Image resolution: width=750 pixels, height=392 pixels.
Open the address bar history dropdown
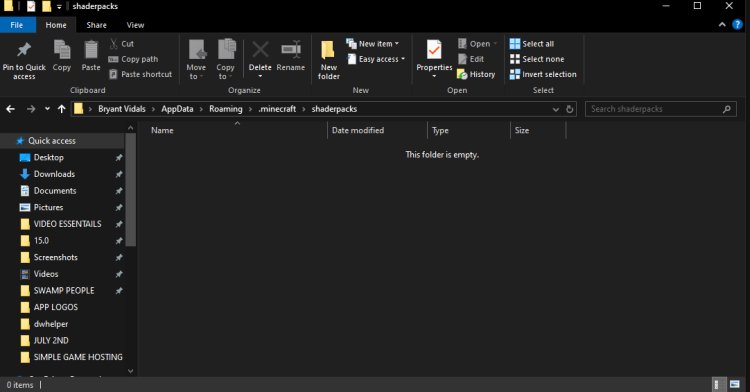pos(555,109)
